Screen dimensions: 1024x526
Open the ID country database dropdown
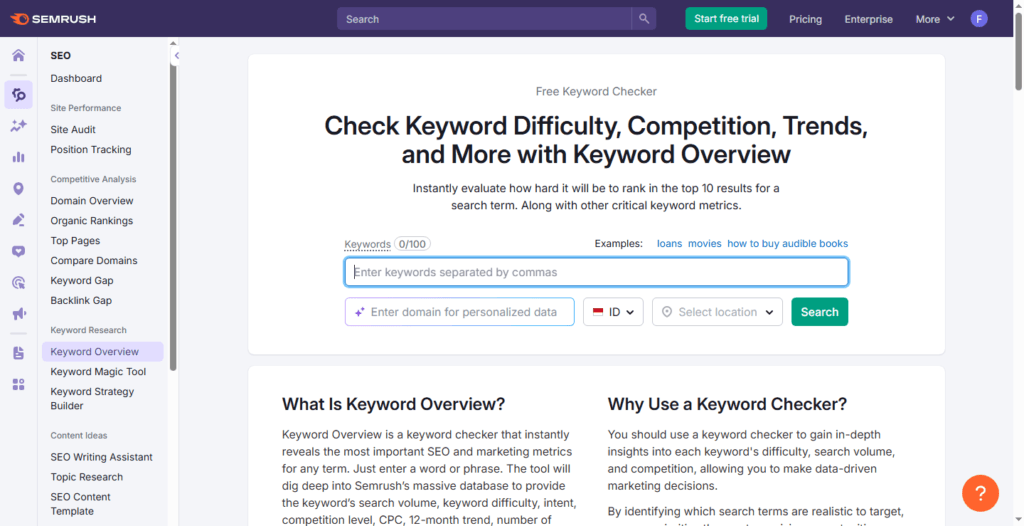point(613,312)
